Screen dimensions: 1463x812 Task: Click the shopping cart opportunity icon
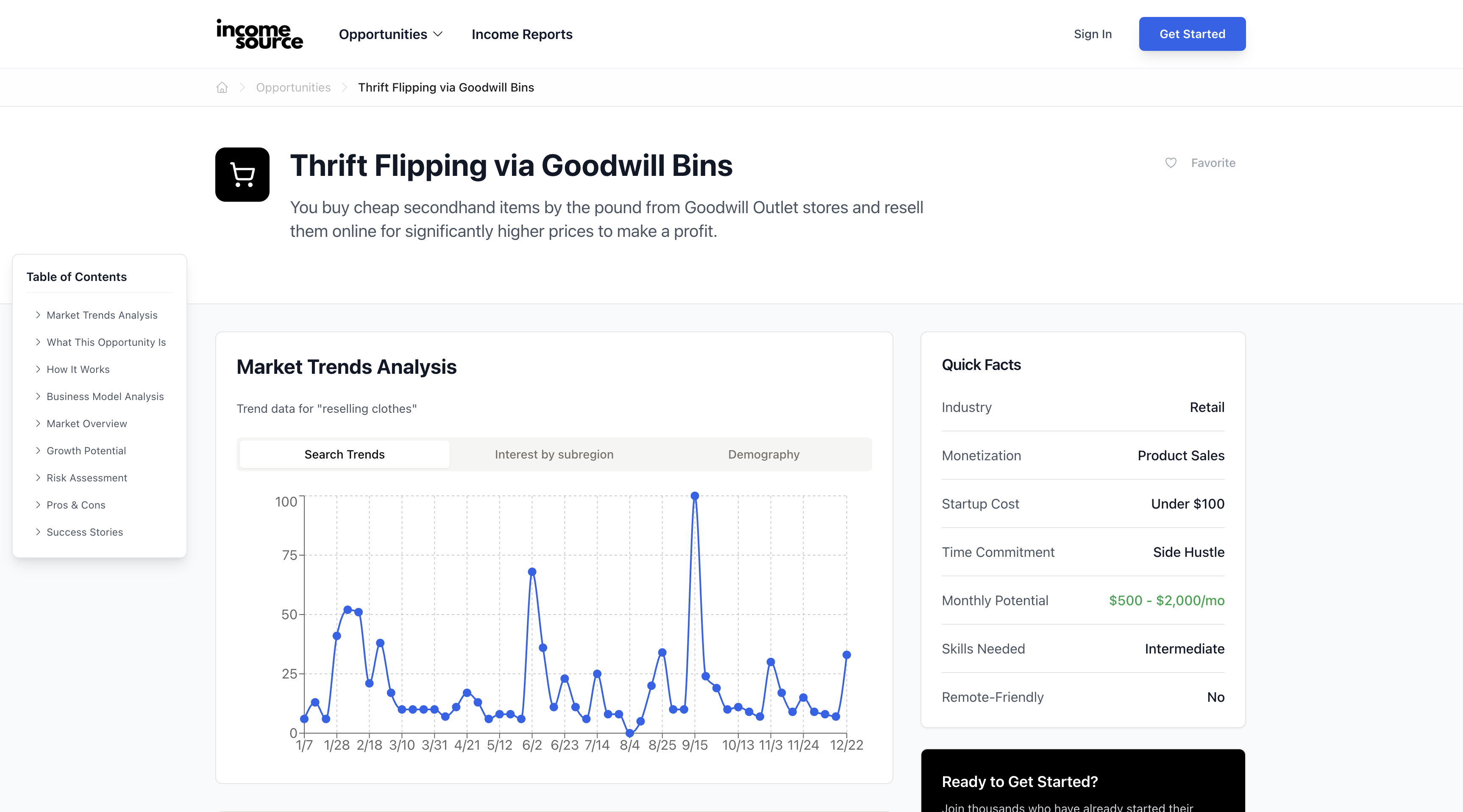click(x=242, y=174)
